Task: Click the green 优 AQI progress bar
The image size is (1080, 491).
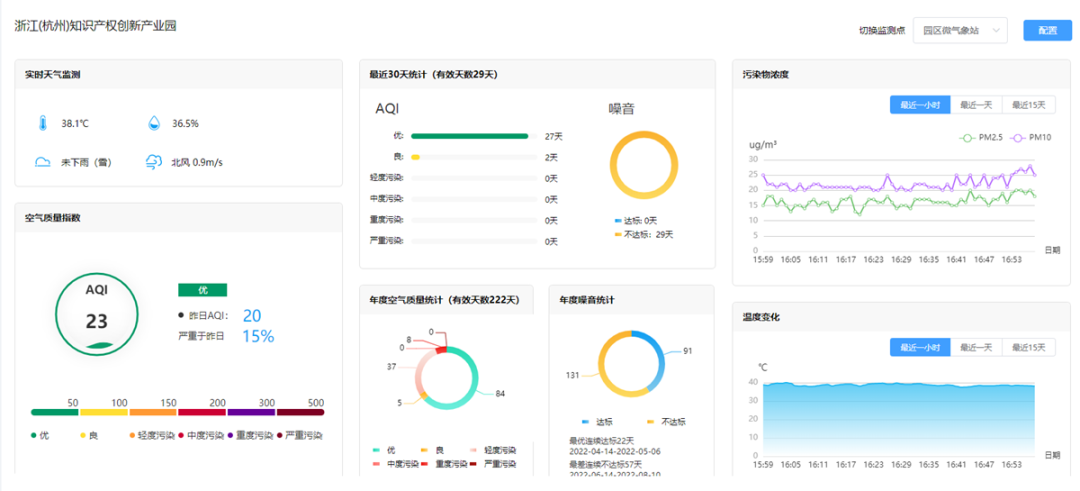Action: pyautogui.click(x=470, y=136)
